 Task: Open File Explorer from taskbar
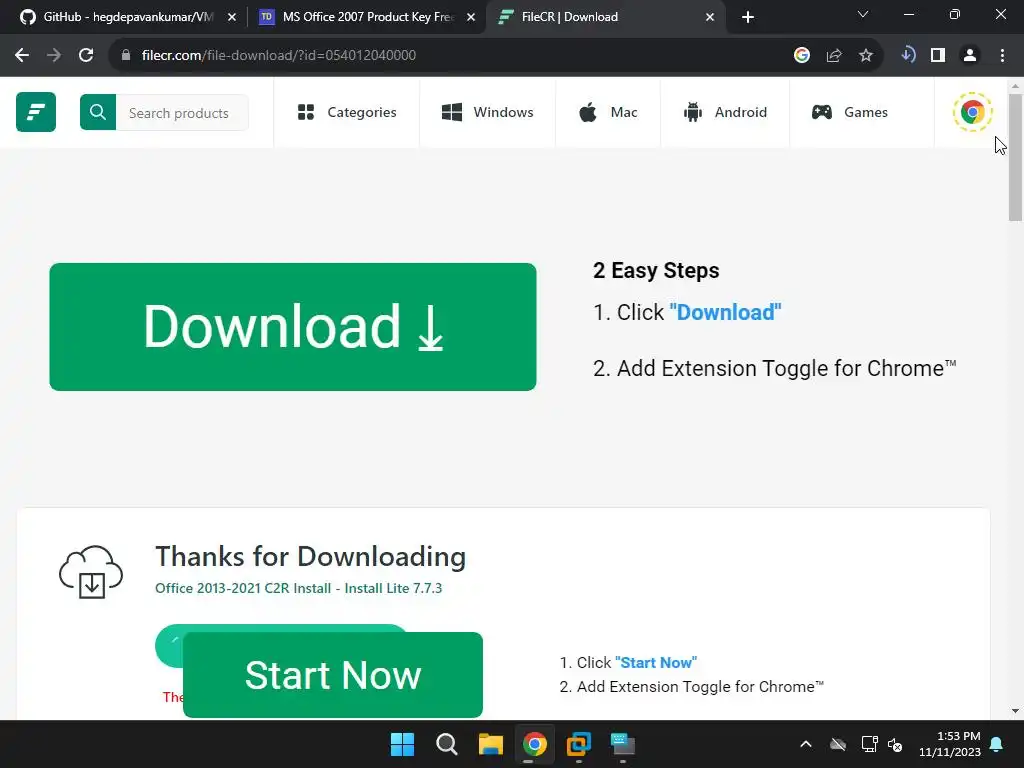coord(490,744)
